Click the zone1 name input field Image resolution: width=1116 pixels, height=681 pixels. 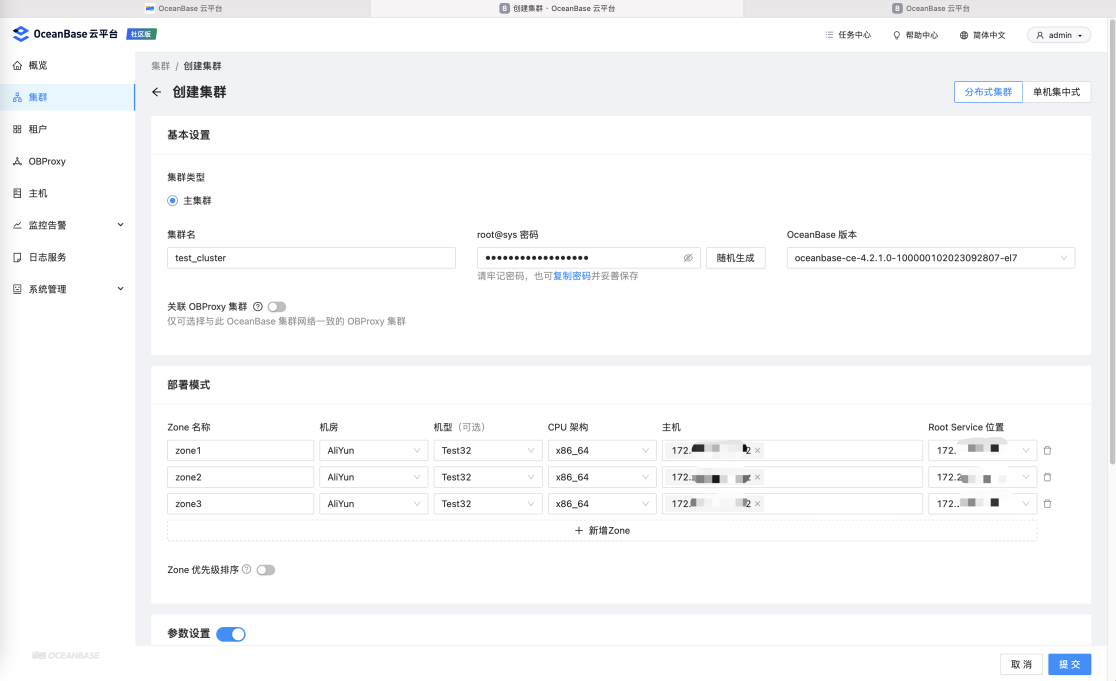[x=241, y=450]
